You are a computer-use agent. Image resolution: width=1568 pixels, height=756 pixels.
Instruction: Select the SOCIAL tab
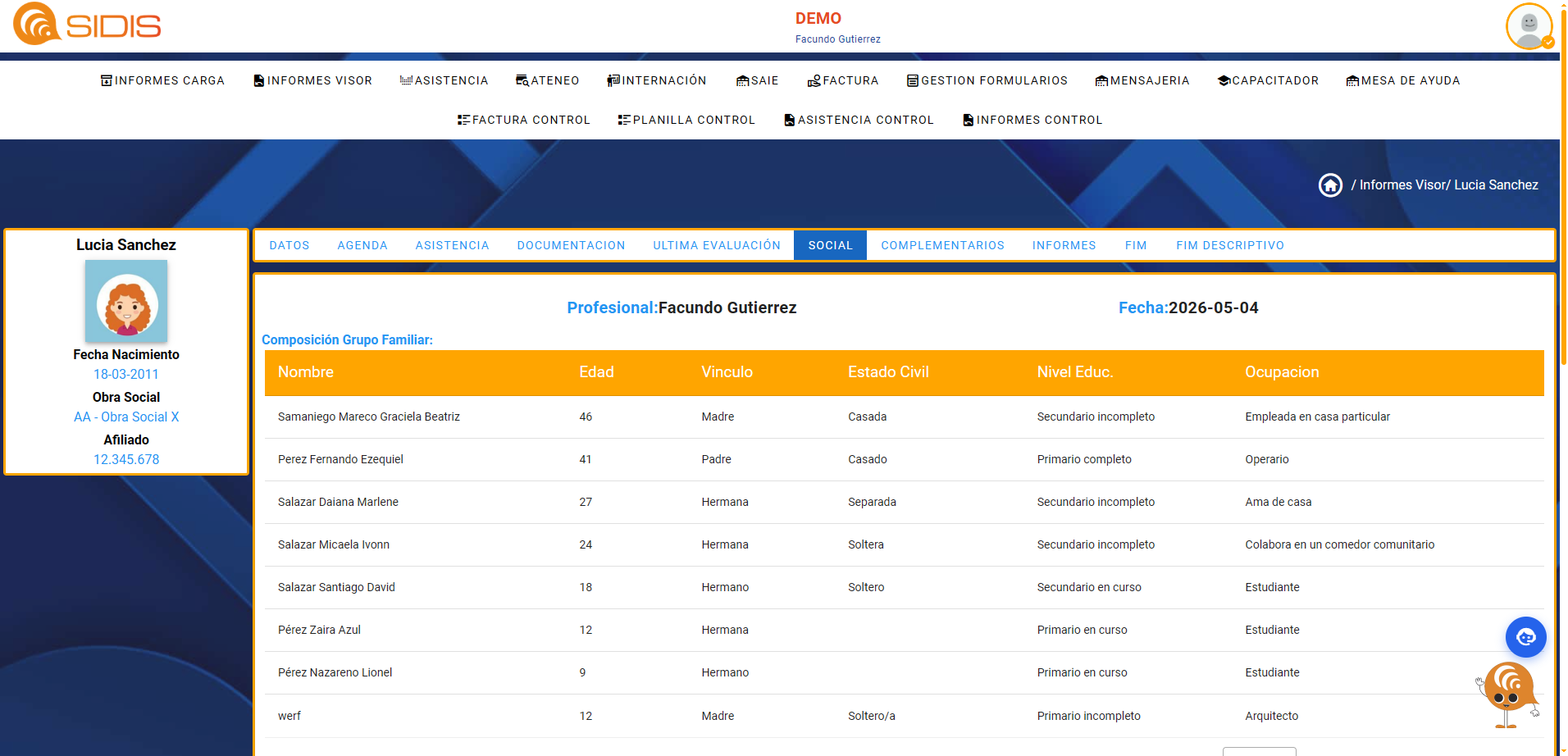tap(830, 245)
